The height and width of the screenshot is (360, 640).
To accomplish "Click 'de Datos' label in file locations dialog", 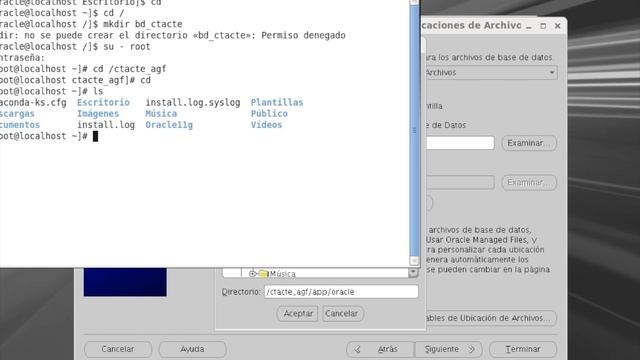I will [x=445, y=125].
